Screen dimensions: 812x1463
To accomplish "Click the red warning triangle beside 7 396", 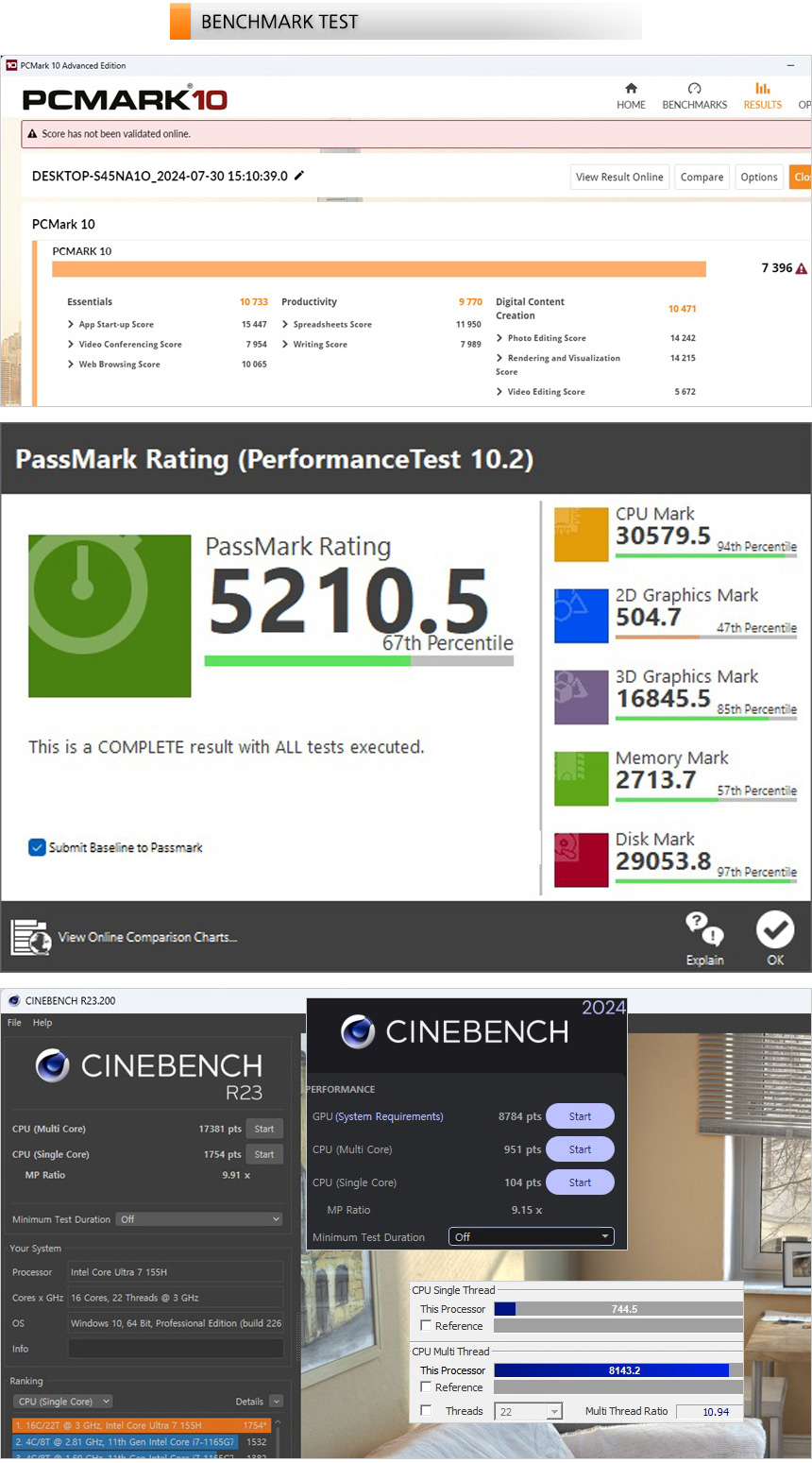I will (802, 268).
